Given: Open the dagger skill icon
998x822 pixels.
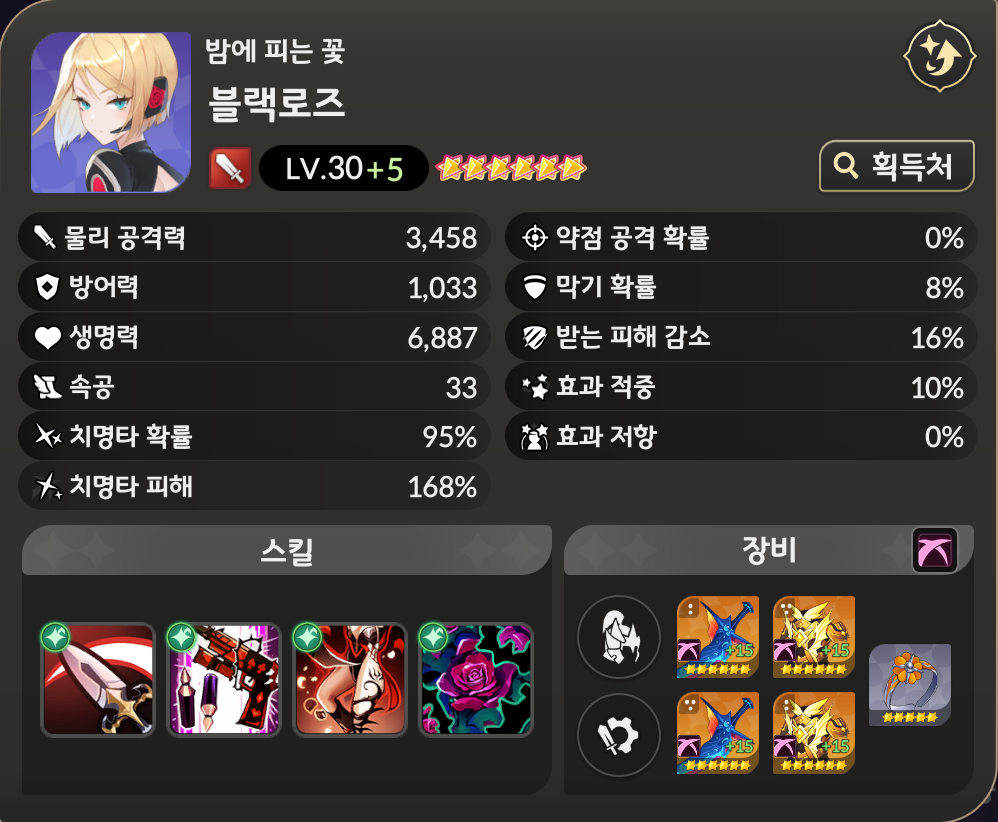Looking at the screenshot, I should (98, 679).
